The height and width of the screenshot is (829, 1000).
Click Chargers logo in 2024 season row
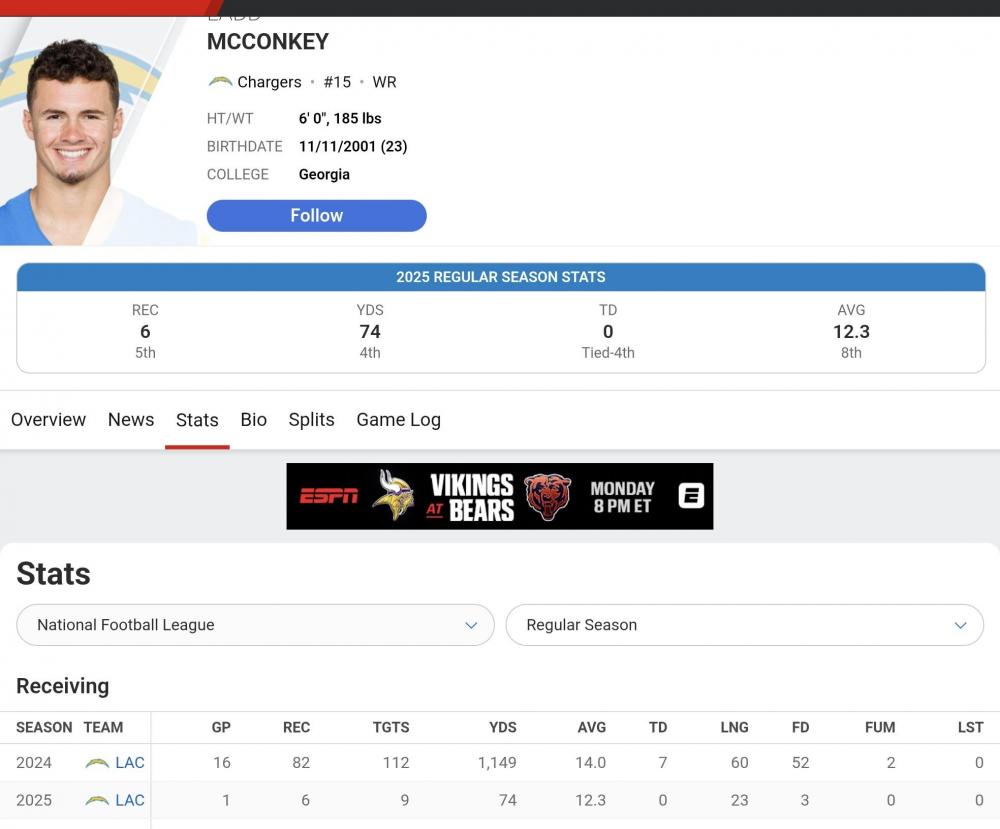point(97,763)
